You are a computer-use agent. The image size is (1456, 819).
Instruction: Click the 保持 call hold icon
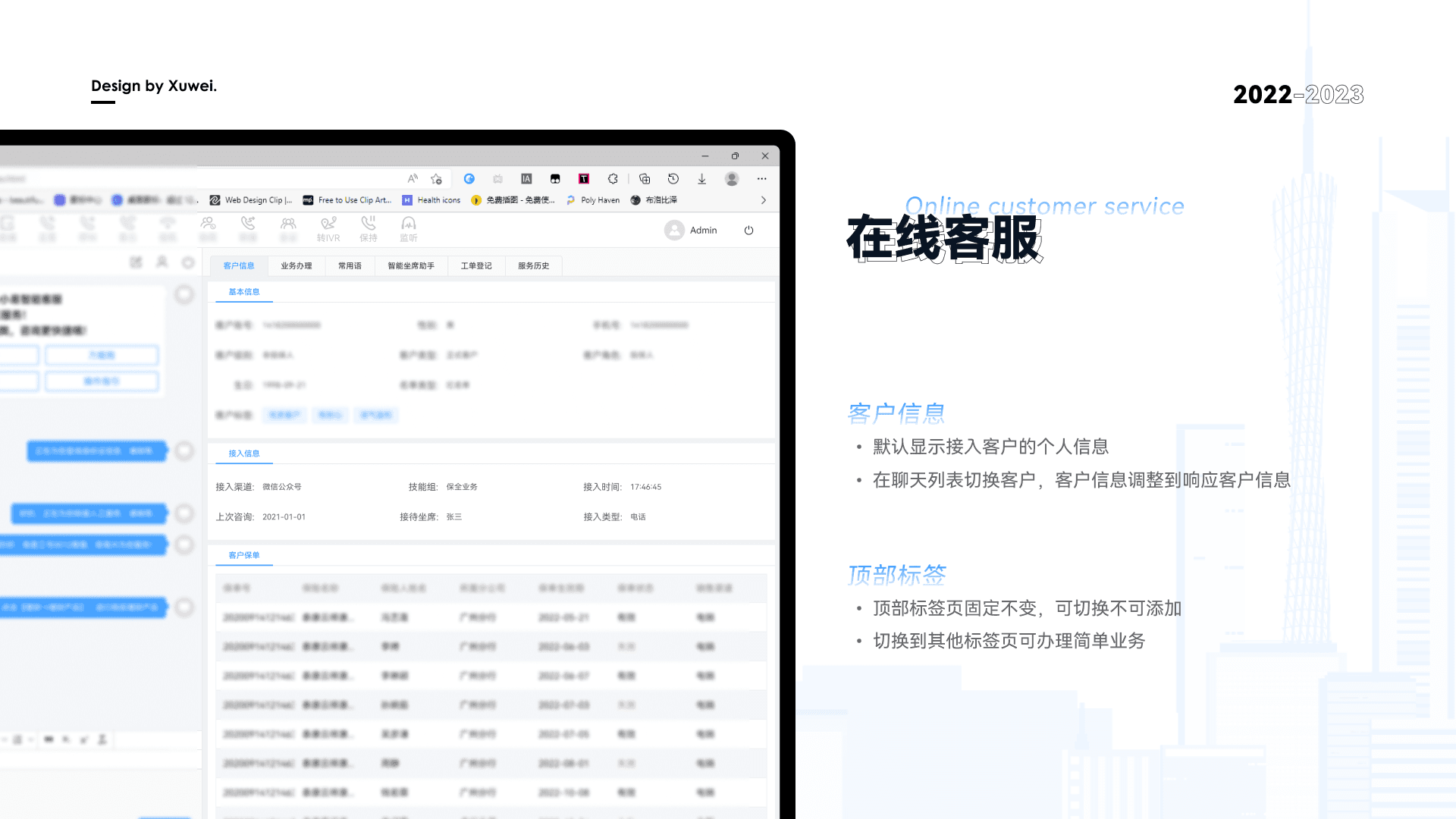point(368,224)
